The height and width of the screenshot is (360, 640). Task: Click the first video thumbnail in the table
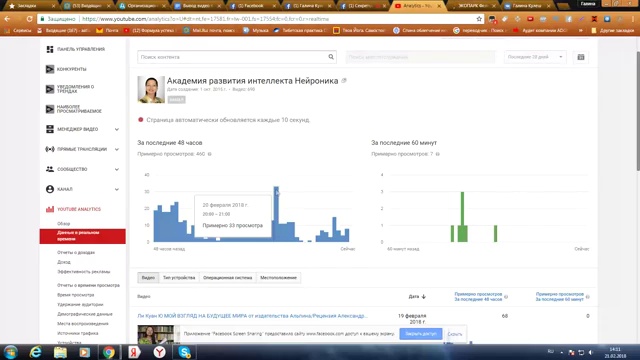click(x=156, y=334)
